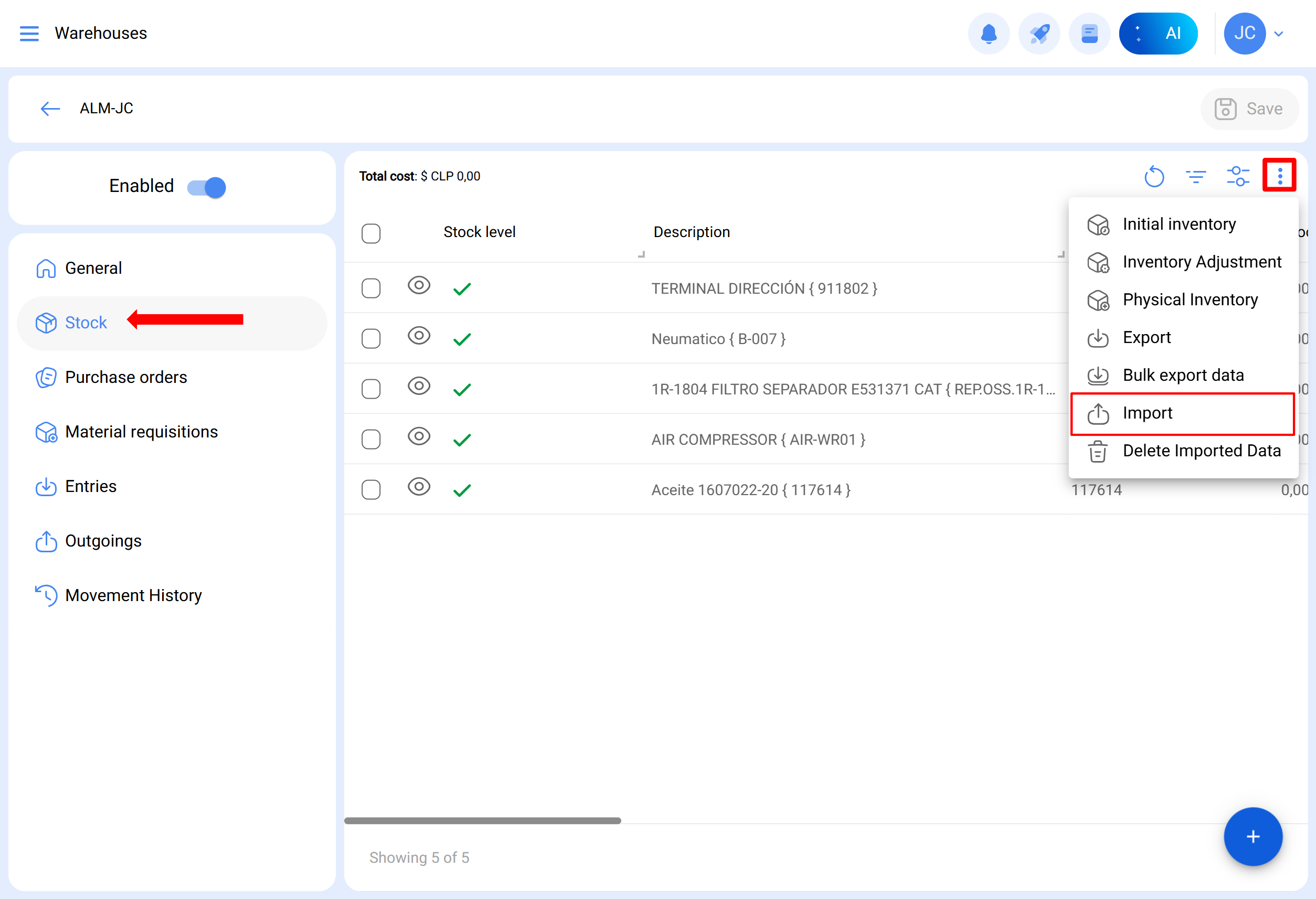Click eye icon for AIR COMPRESSOR row
Image resolution: width=1316 pixels, height=899 pixels.
[419, 436]
